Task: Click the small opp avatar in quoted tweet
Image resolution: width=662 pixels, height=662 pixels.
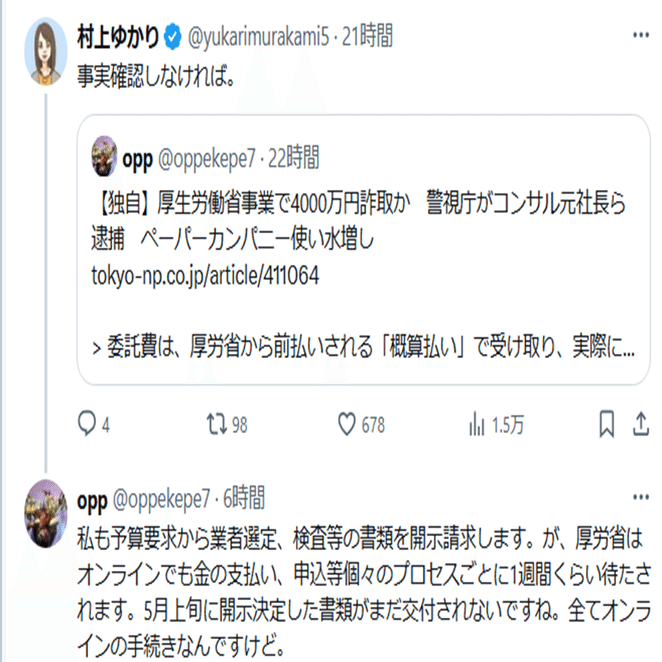Action: [105, 157]
